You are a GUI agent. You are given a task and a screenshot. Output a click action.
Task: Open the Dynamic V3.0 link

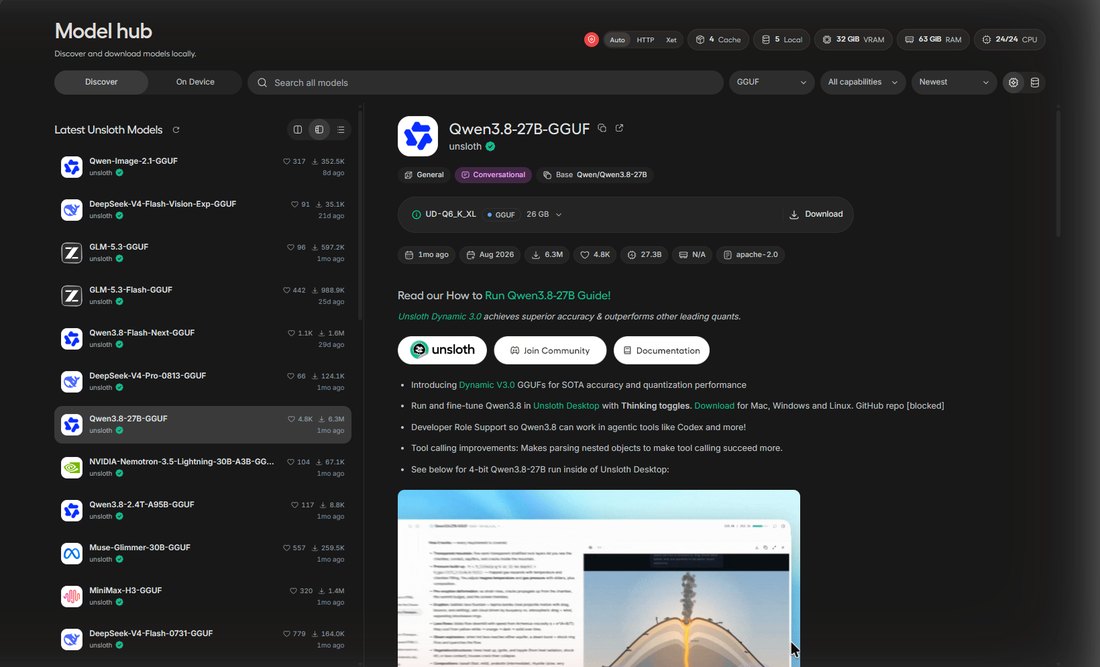[x=487, y=385]
